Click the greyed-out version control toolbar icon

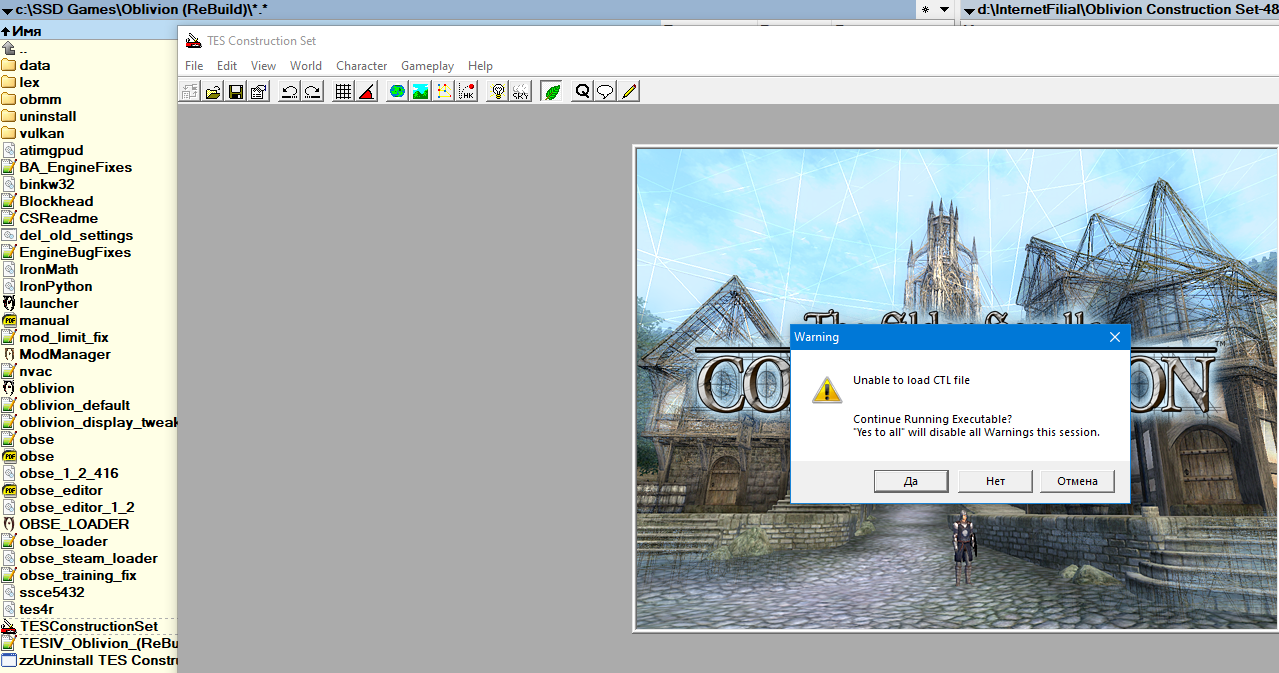click(190, 92)
